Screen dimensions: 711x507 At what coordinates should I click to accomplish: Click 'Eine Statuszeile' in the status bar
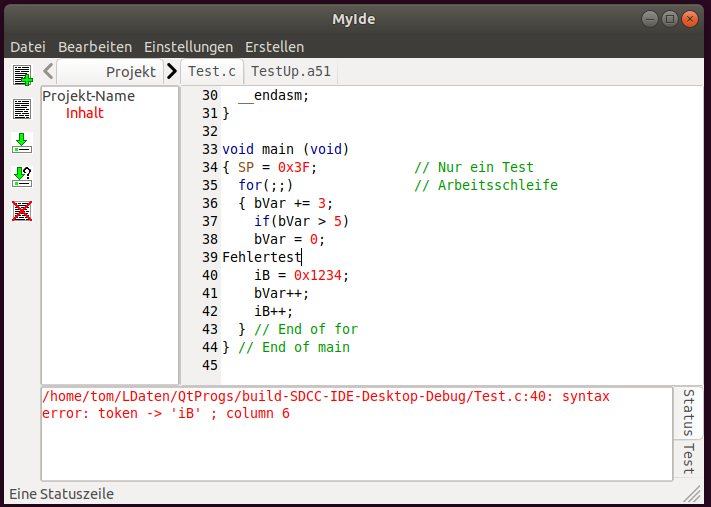pyautogui.click(x=61, y=494)
